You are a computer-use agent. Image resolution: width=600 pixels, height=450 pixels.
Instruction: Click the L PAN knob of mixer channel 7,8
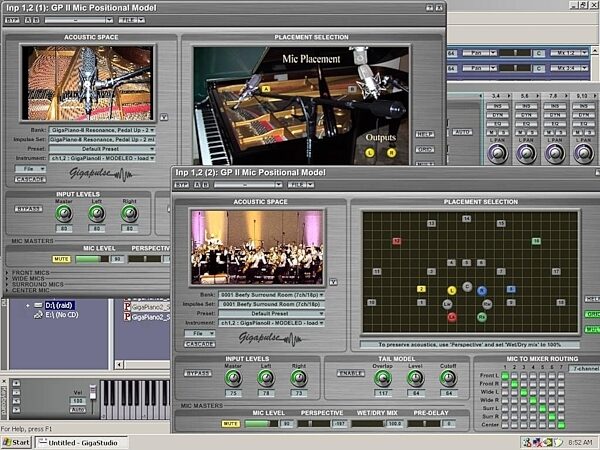pos(555,154)
